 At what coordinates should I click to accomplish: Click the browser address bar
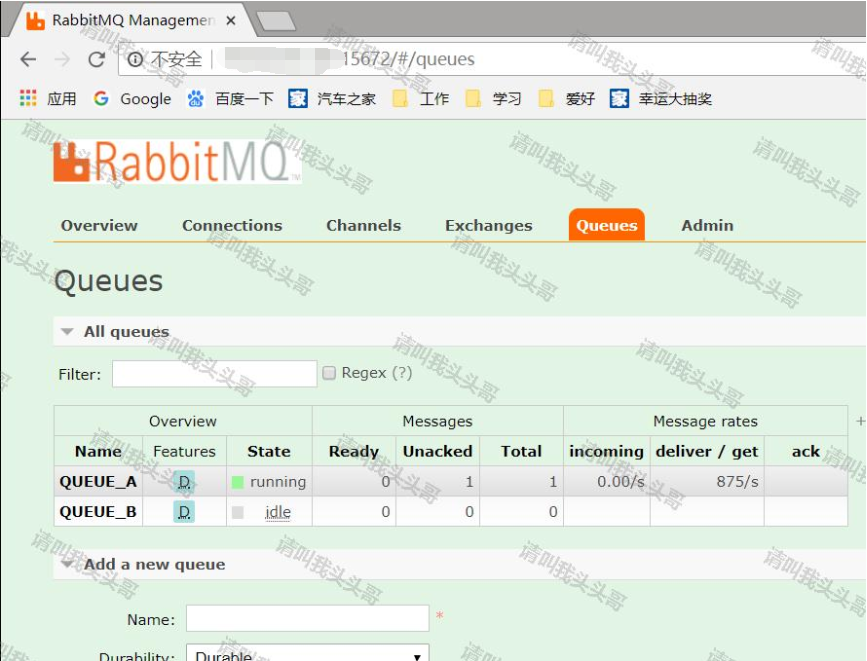pos(492,59)
